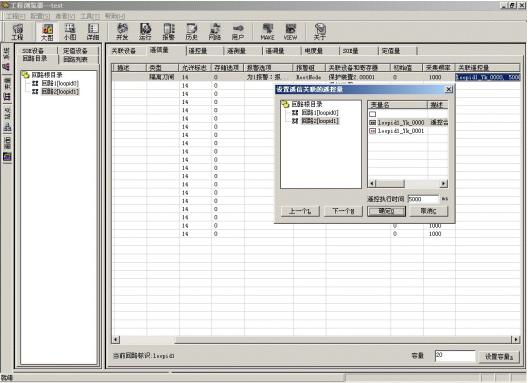
Task: Open the 报警 alarm toolbar icon
Action: coord(168,32)
